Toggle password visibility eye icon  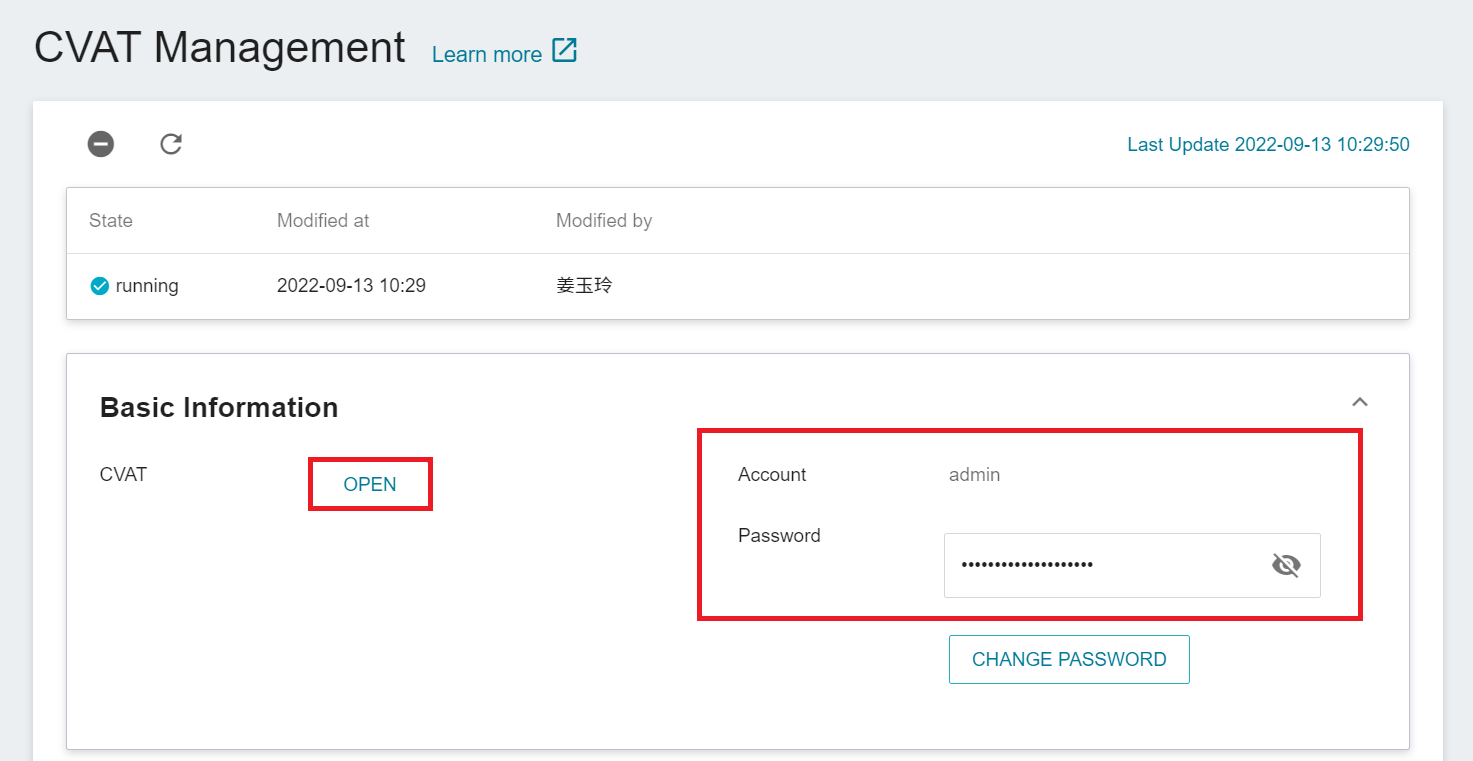1286,566
